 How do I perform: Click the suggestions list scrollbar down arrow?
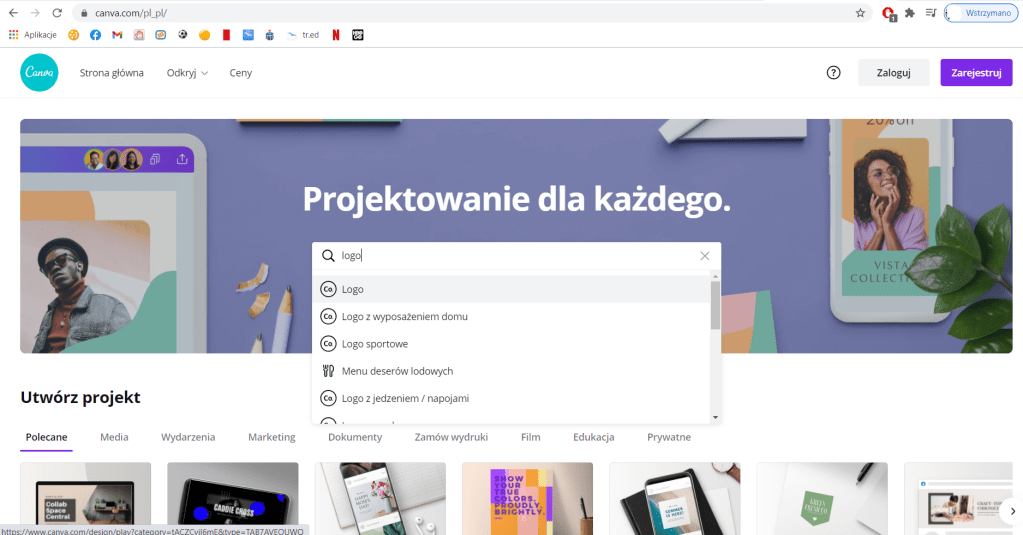[x=715, y=417]
